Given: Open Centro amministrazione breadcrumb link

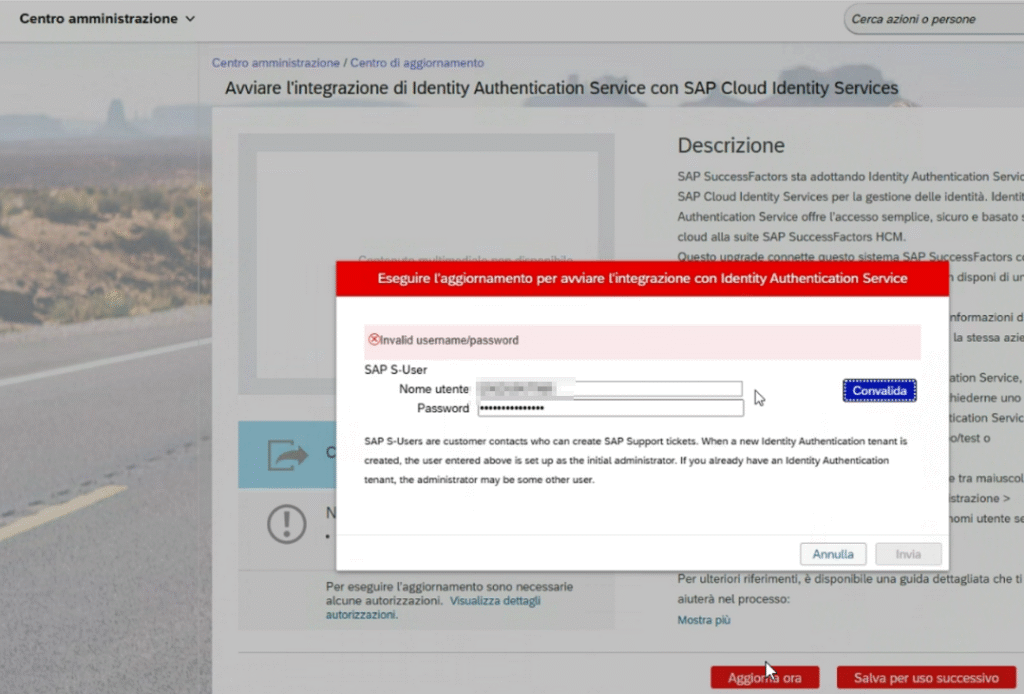Looking at the screenshot, I should coord(276,63).
